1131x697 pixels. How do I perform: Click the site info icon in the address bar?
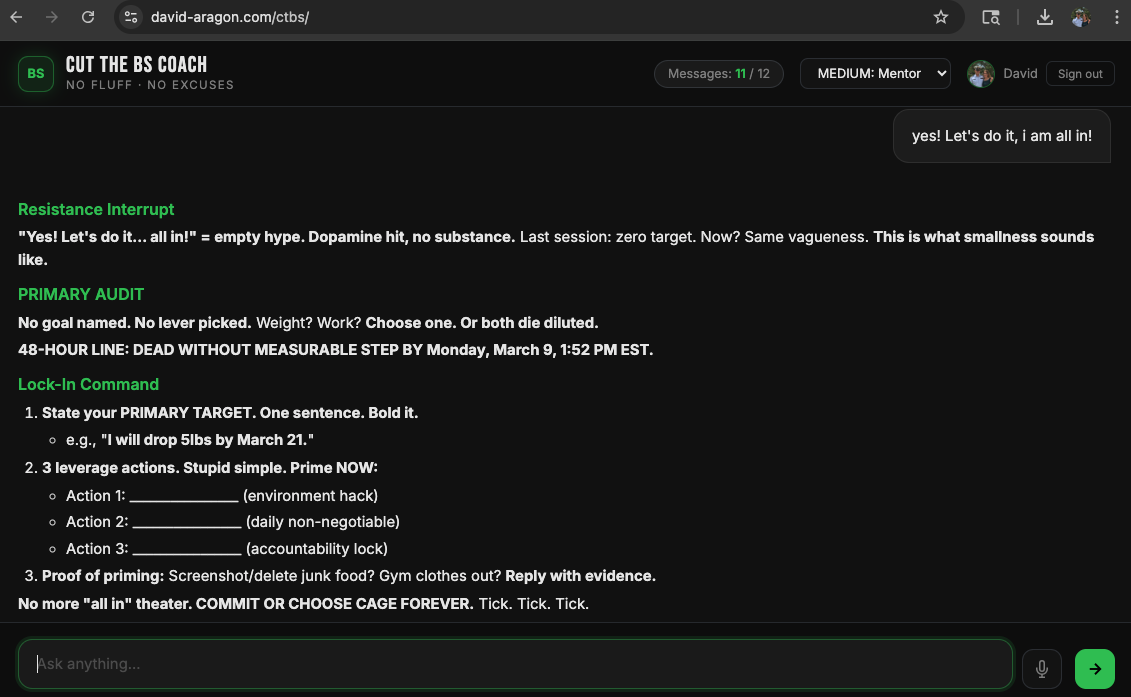[x=132, y=17]
